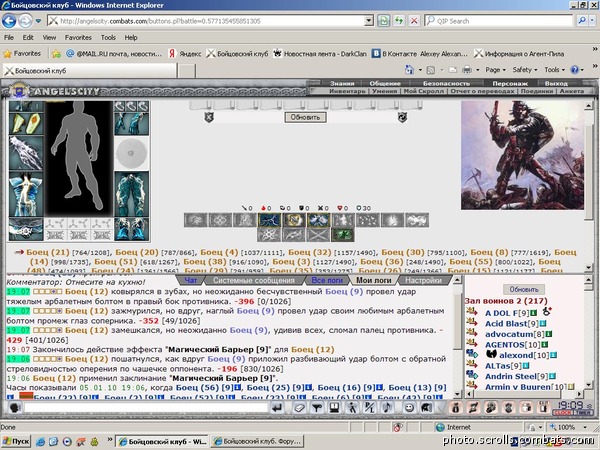Activate the blue lightning skill icon
The width and height of the screenshot is (600, 450).
pos(269,220)
